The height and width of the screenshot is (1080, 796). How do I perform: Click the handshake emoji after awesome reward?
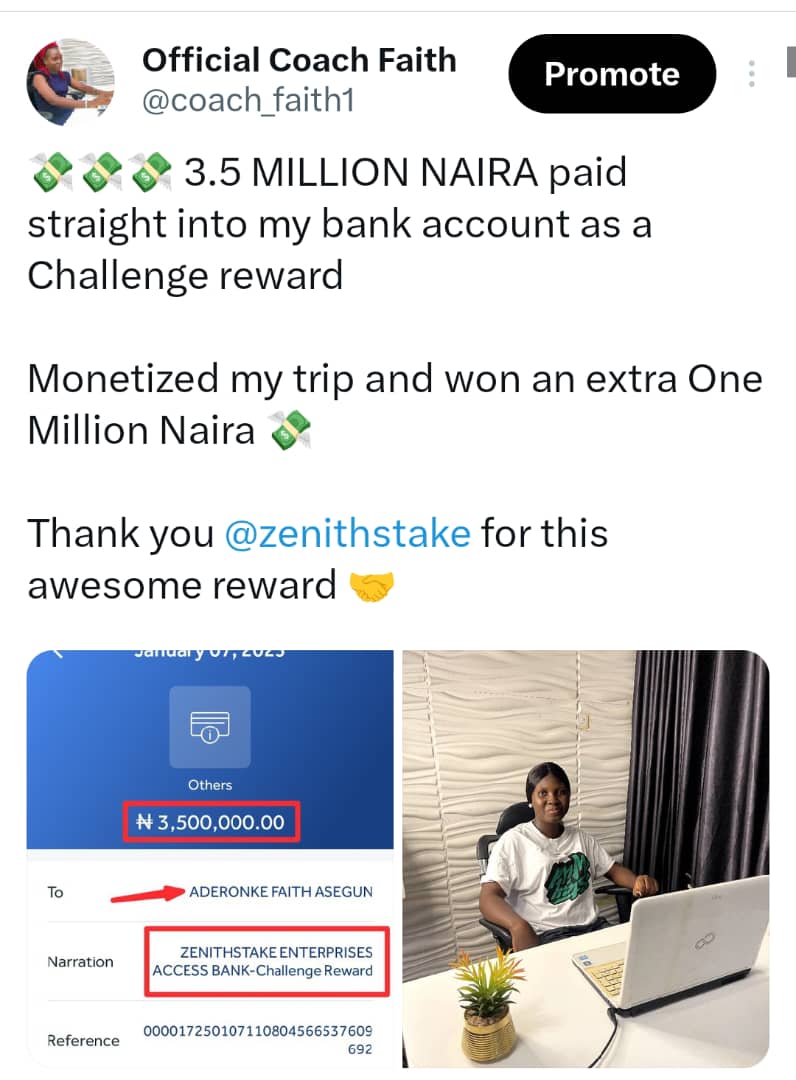pyautogui.click(x=371, y=586)
